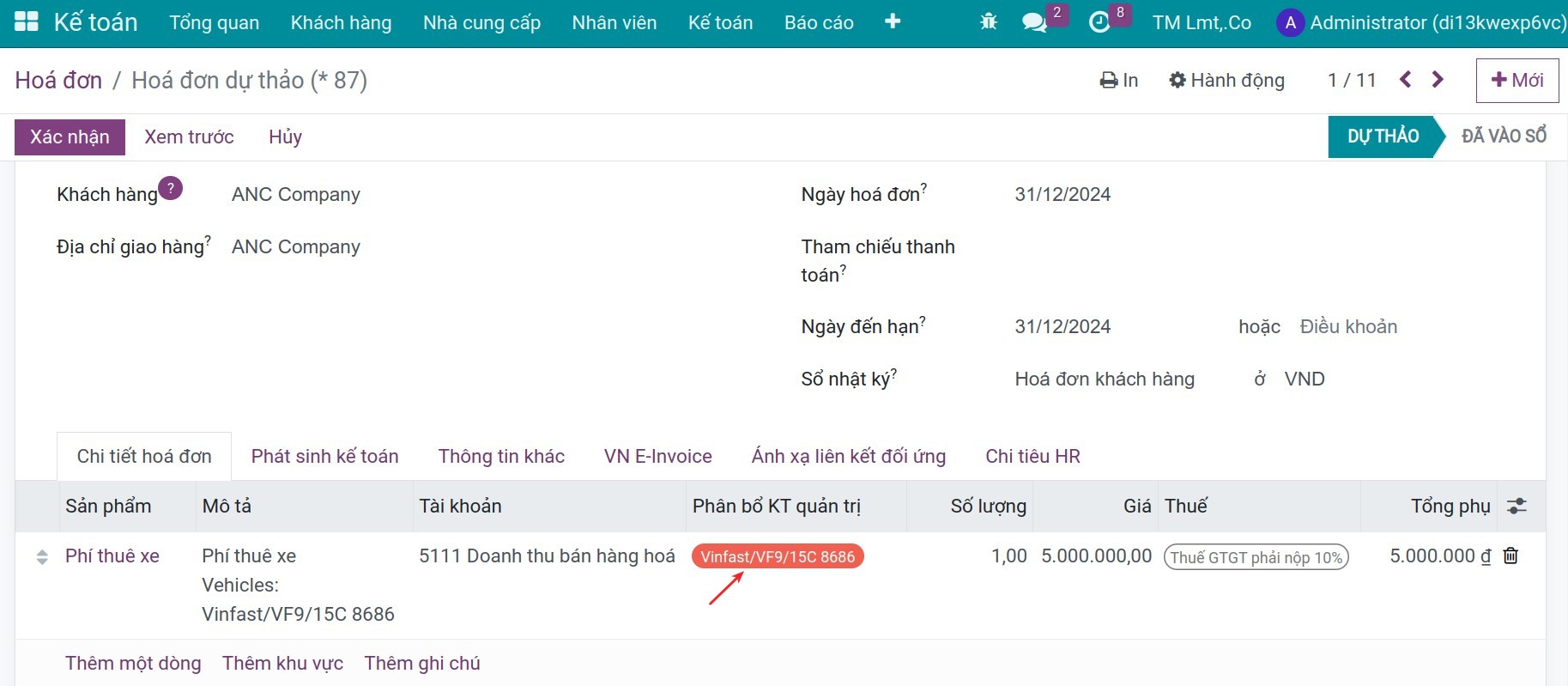Click the Xem trước button
Viewport: 1568px width, 686px height.
(189, 137)
